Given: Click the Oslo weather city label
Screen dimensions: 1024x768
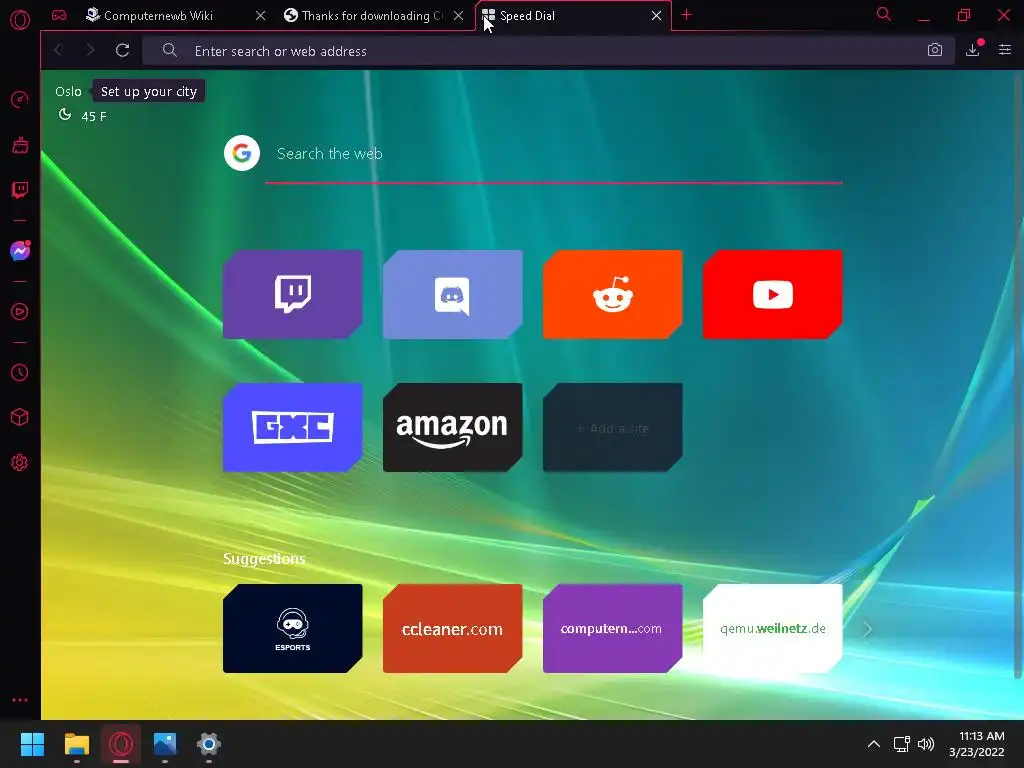Looking at the screenshot, I should pos(69,91).
